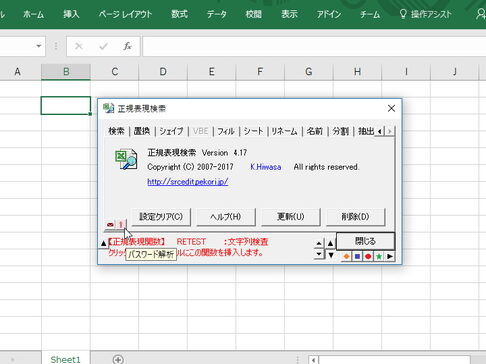Switch to フィル tab in dialog

click(x=226, y=131)
